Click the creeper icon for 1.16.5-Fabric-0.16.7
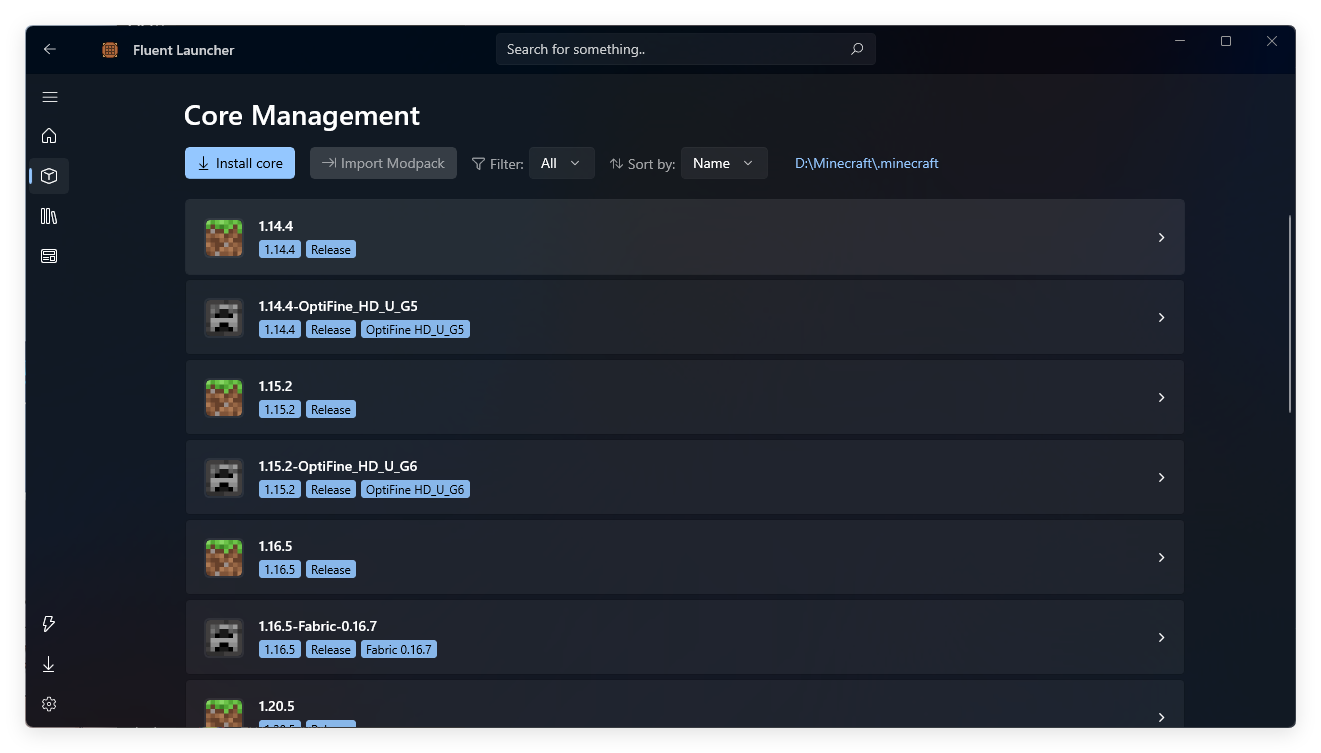 [224, 637]
